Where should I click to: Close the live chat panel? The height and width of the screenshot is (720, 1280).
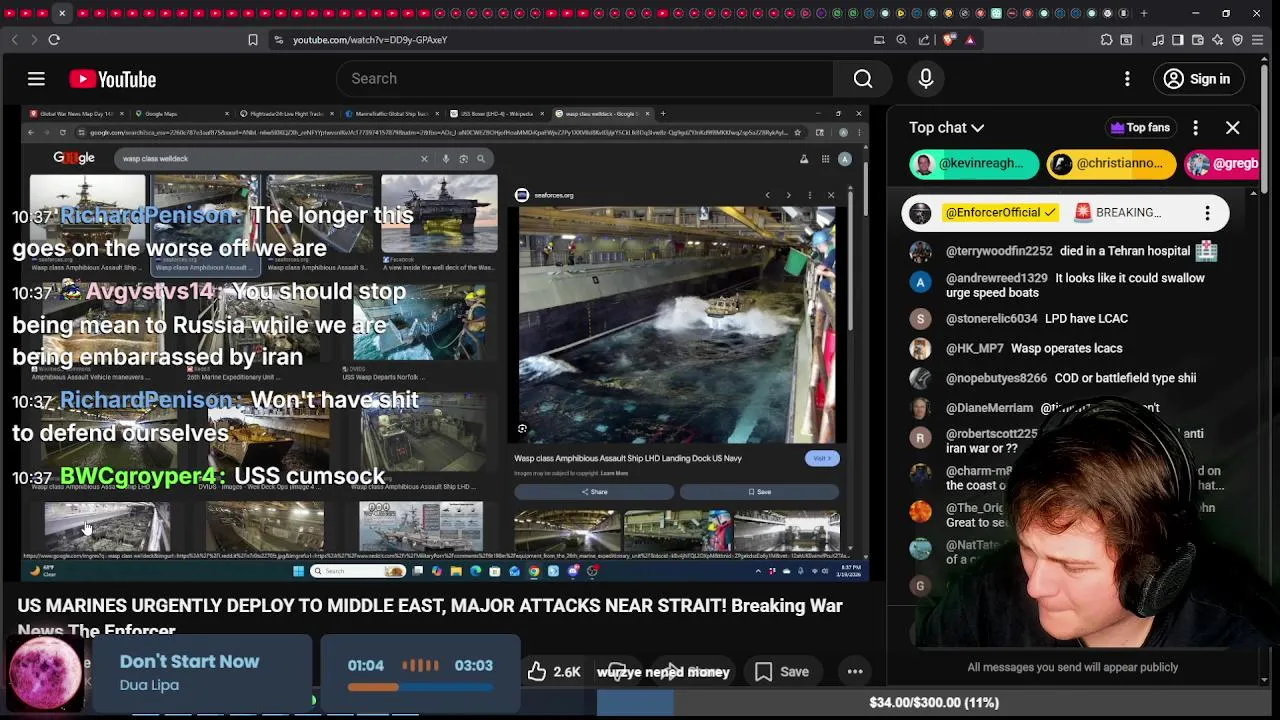click(x=1233, y=127)
